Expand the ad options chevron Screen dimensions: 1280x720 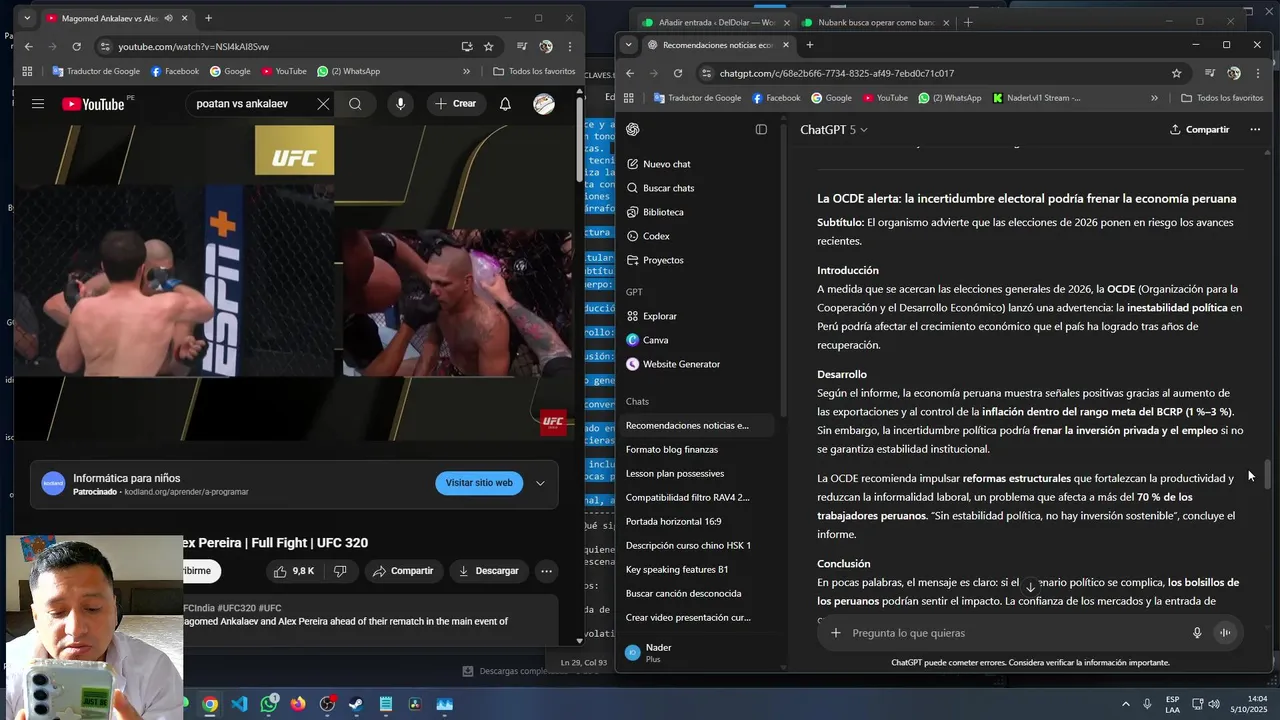pyautogui.click(x=540, y=483)
